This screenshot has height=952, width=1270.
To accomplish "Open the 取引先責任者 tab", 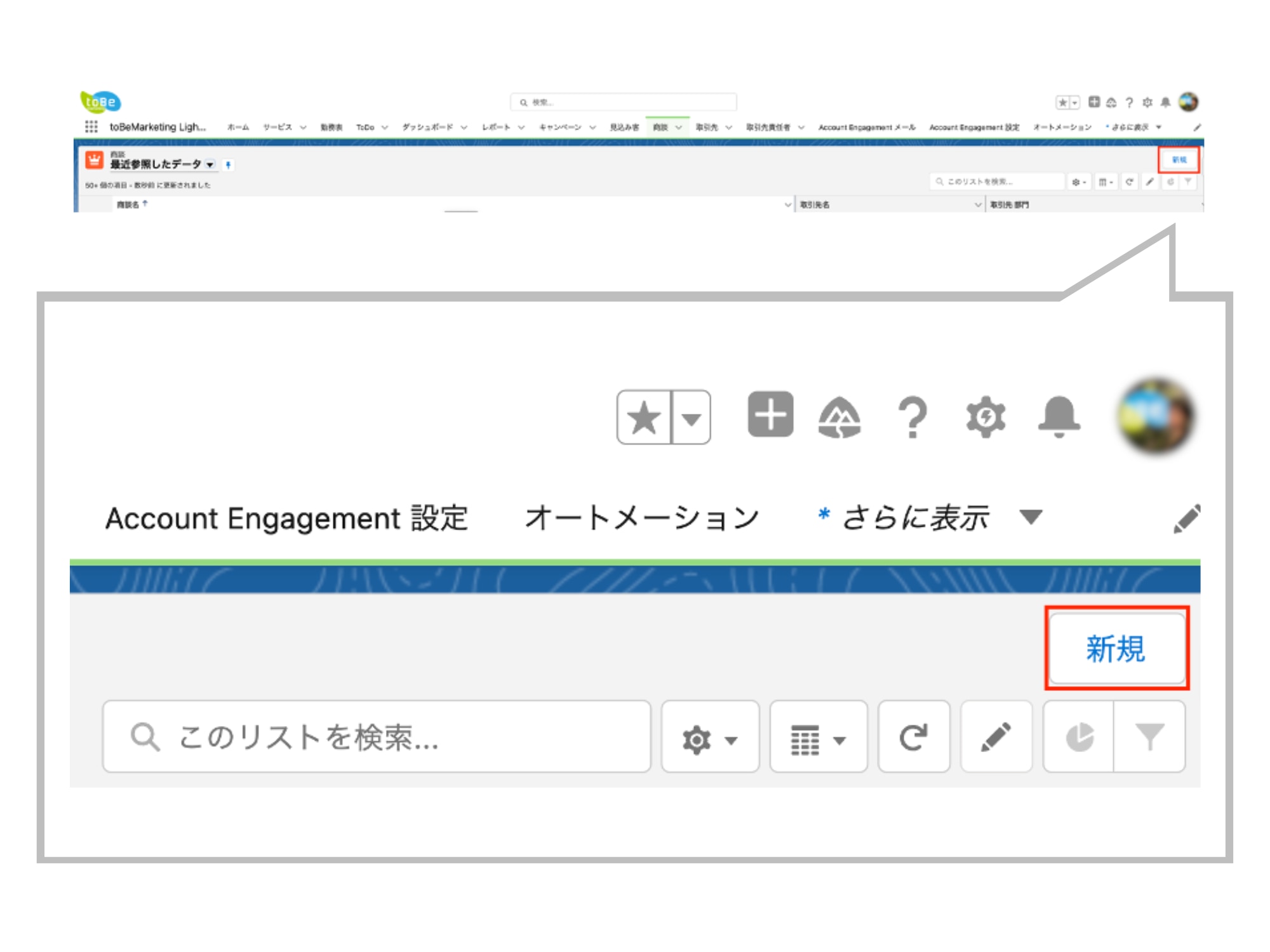I will pyautogui.click(x=768, y=128).
